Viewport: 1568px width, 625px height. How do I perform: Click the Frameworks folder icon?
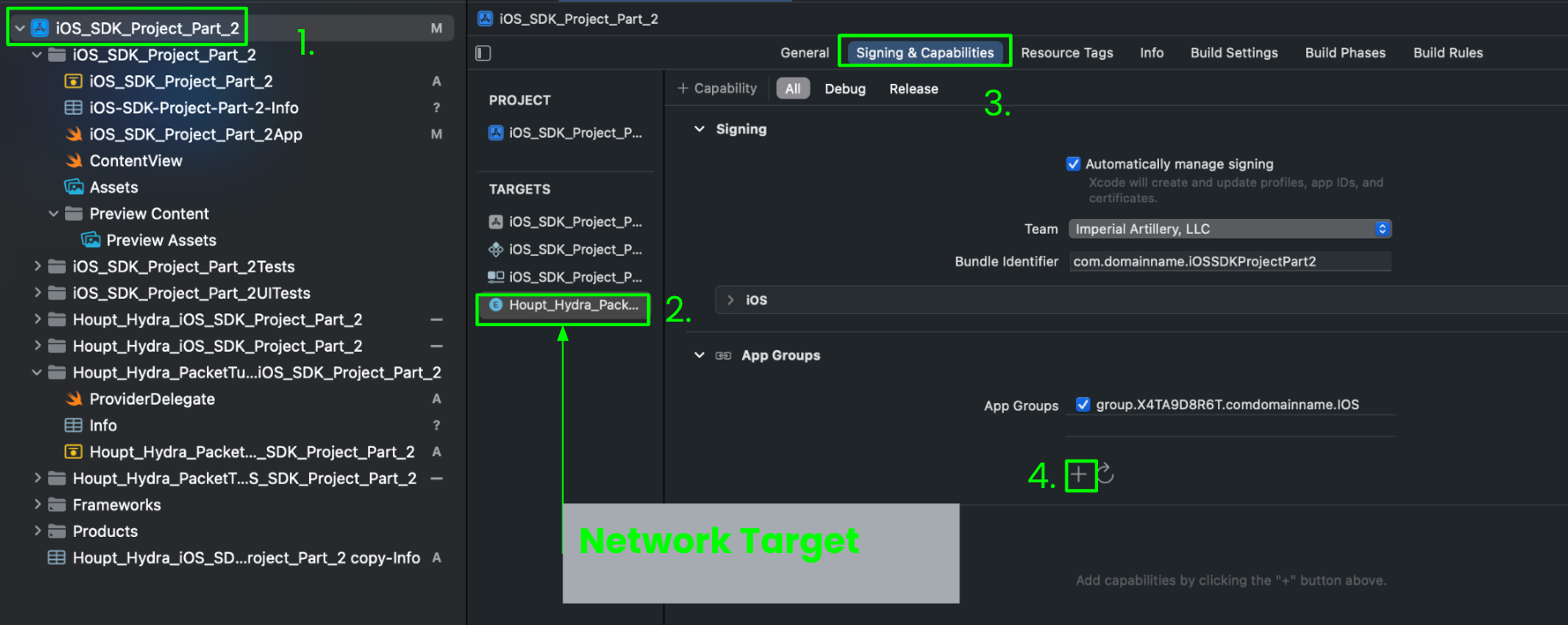tap(57, 505)
